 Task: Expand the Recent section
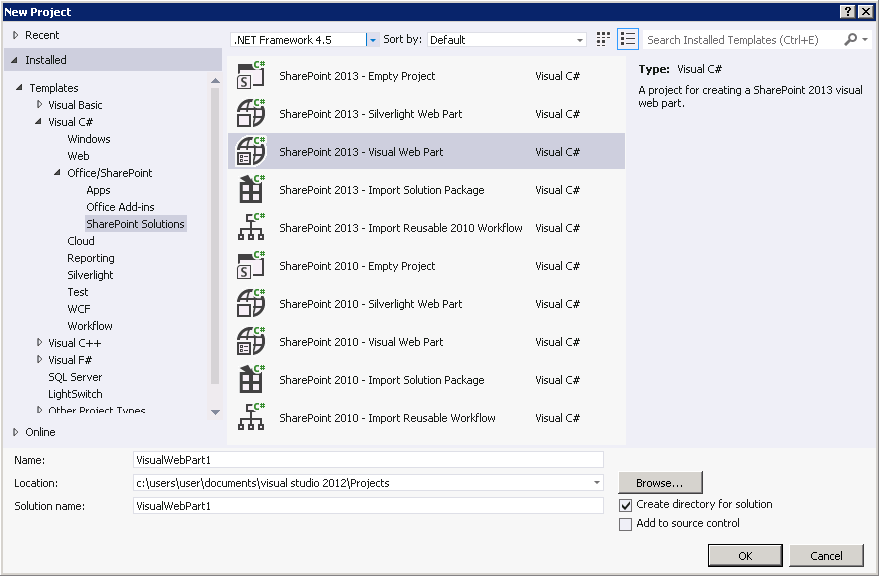click(16, 35)
